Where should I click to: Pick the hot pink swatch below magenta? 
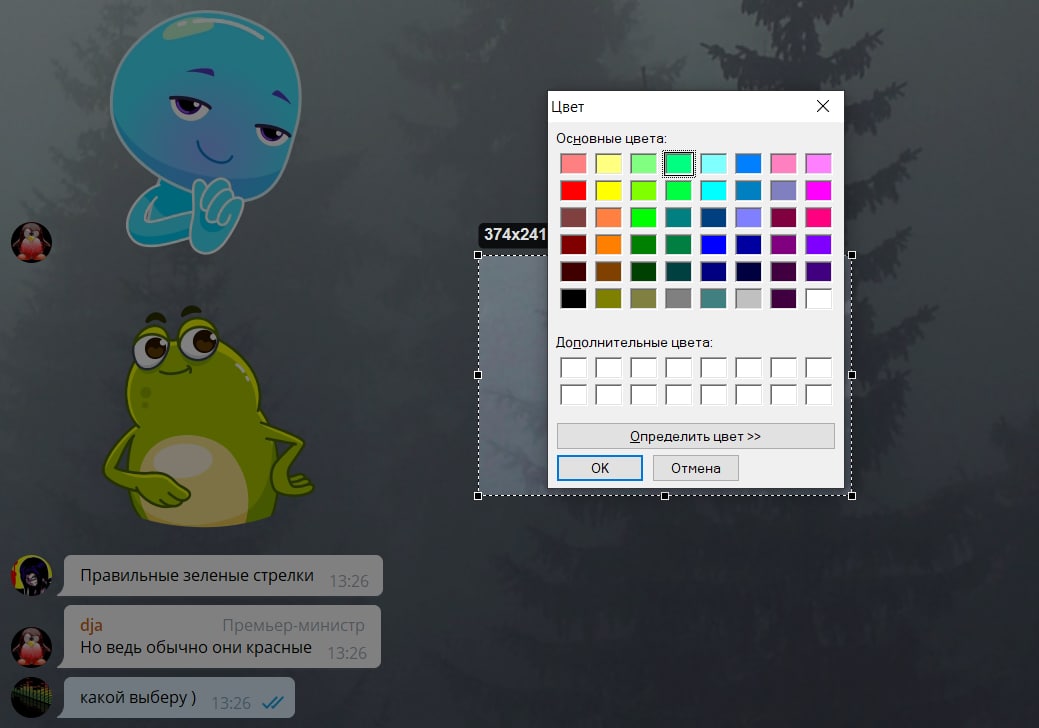coord(818,217)
